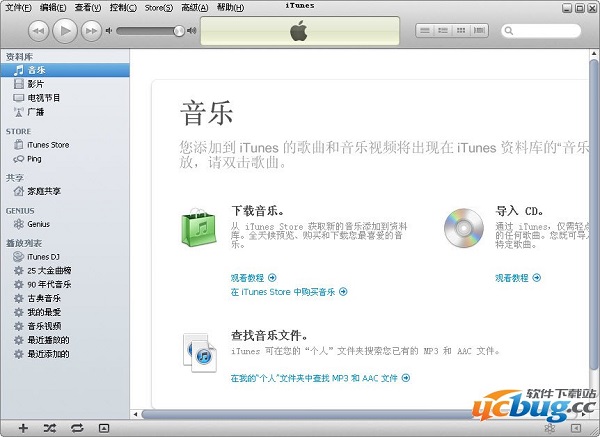This screenshot has width=600, height=437.
Task: Open the 编辑(E) menu
Action: click(x=53, y=7)
